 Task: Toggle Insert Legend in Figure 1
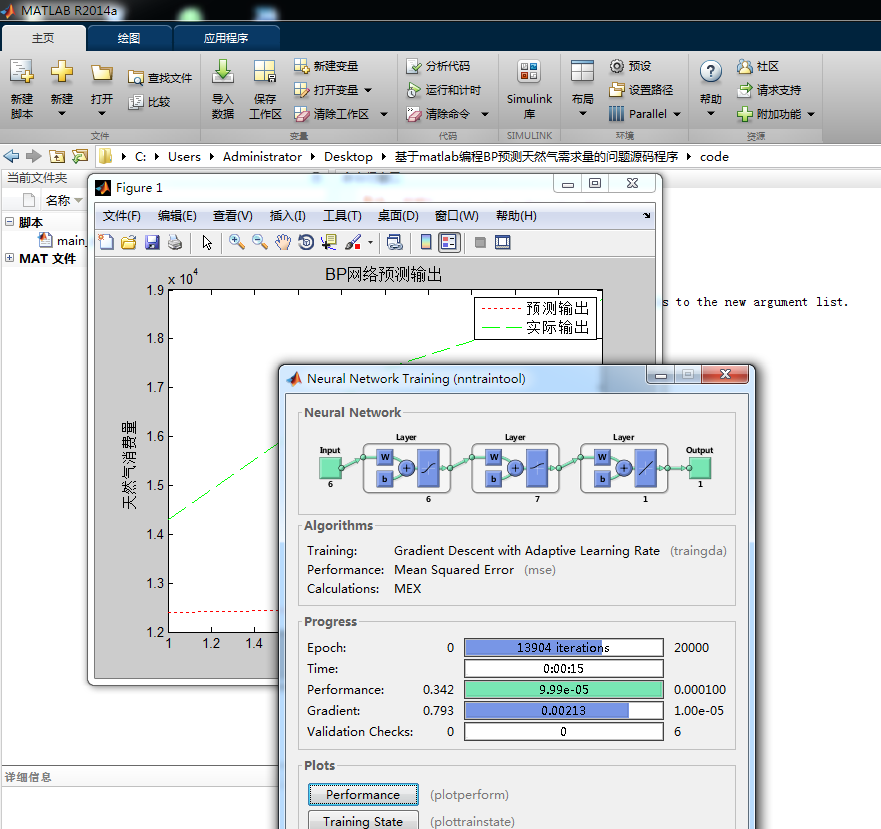(x=448, y=242)
